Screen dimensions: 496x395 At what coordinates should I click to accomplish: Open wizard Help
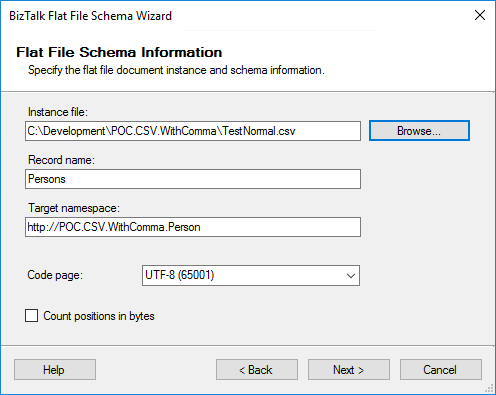coord(55,369)
